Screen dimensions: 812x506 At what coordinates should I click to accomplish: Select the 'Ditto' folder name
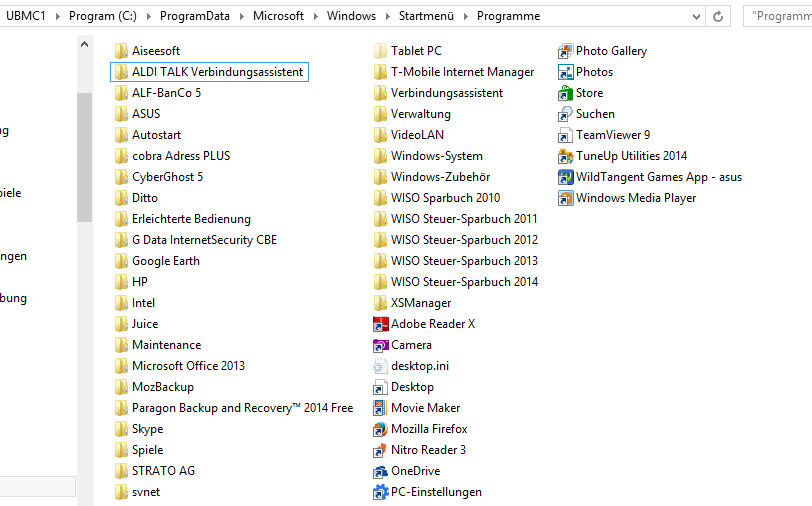(x=144, y=198)
